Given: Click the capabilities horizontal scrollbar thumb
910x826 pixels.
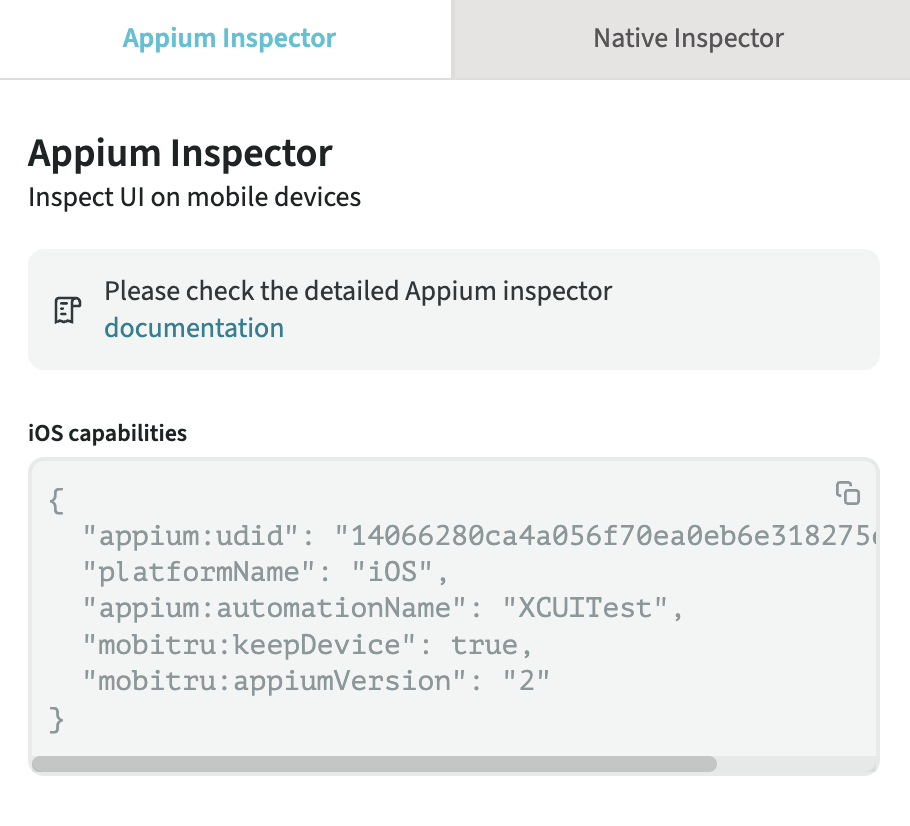Looking at the screenshot, I should (x=374, y=764).
